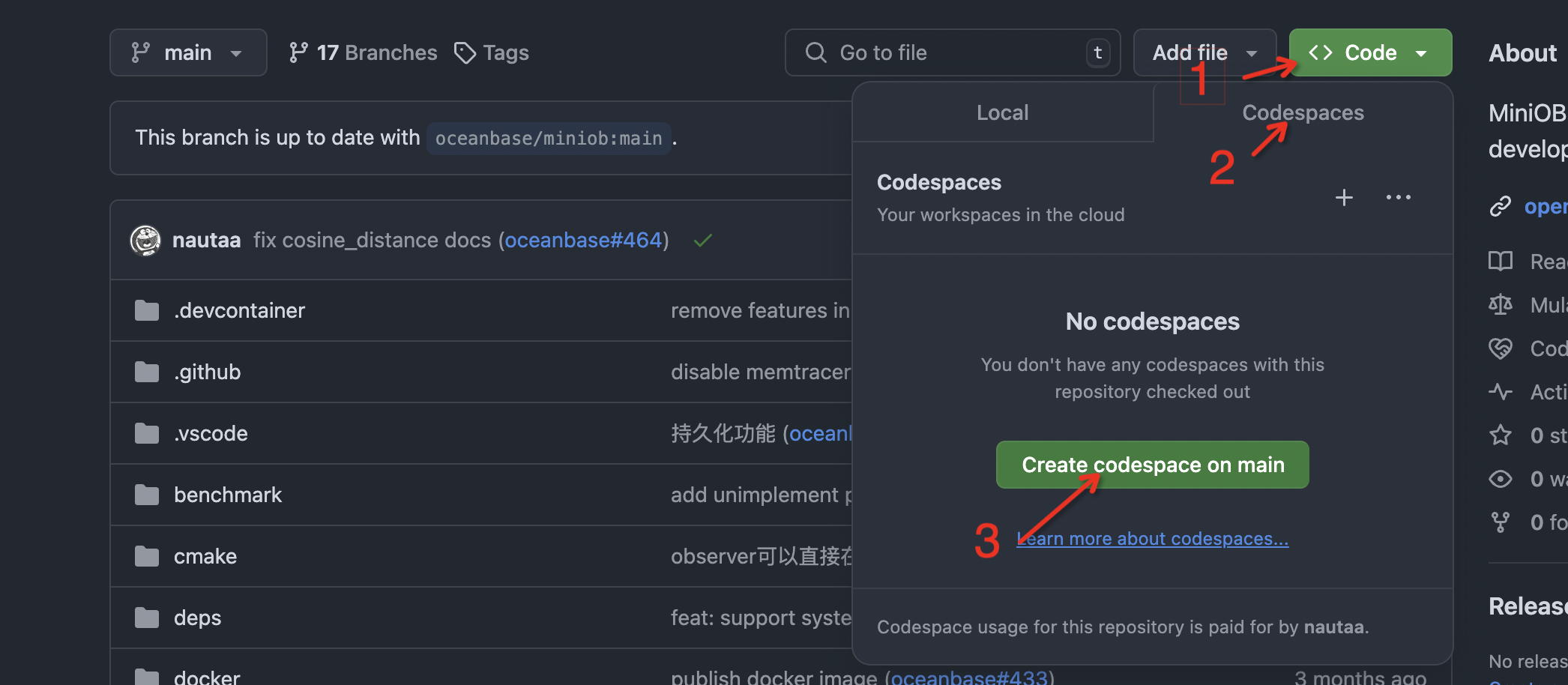The width and height of the screenshot is (1568, 685).
Task: Switch to the Codespaces tab
Action: click(1303, 112)
